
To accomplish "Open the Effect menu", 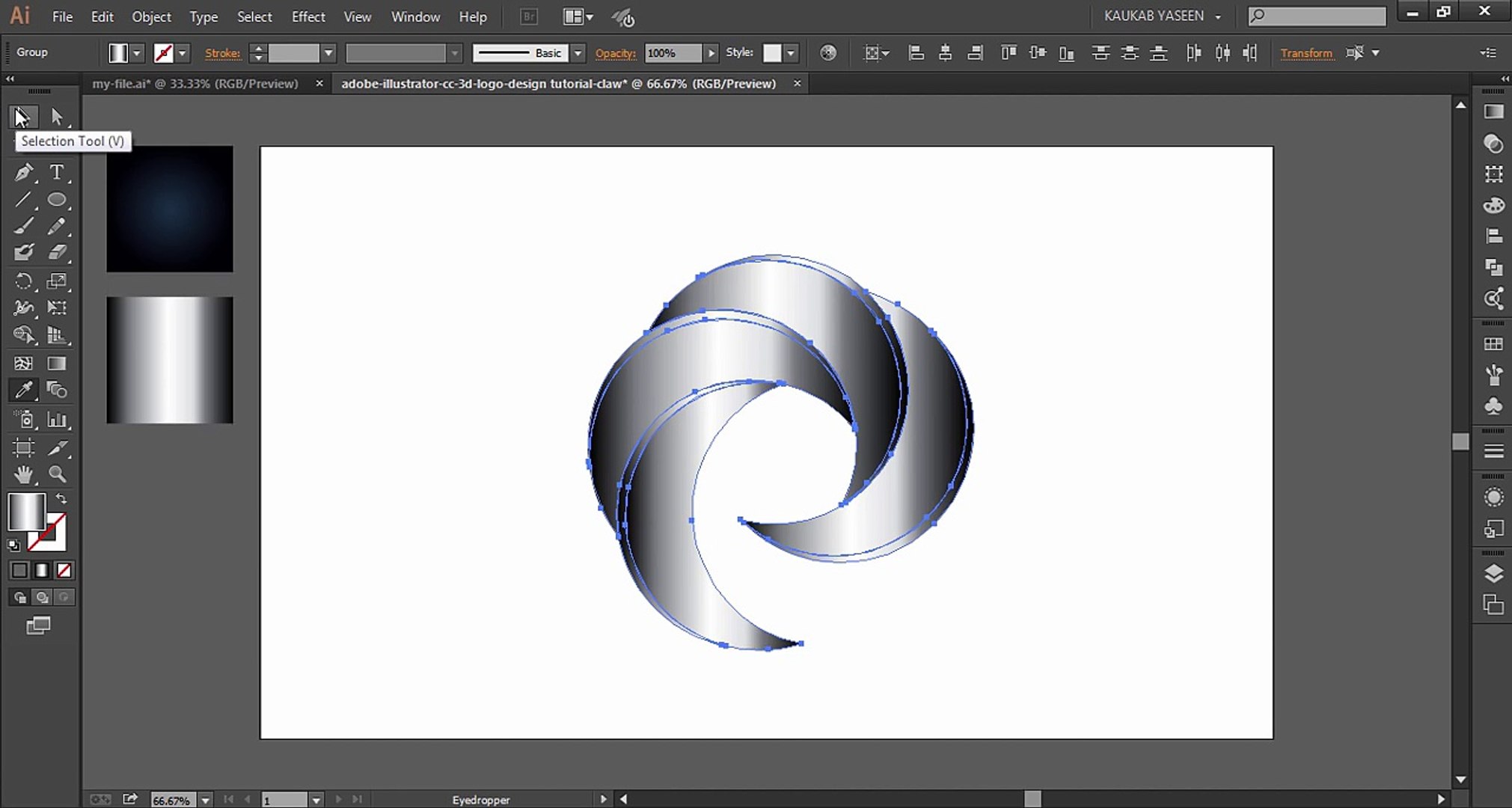I will [x=308, y=16].
